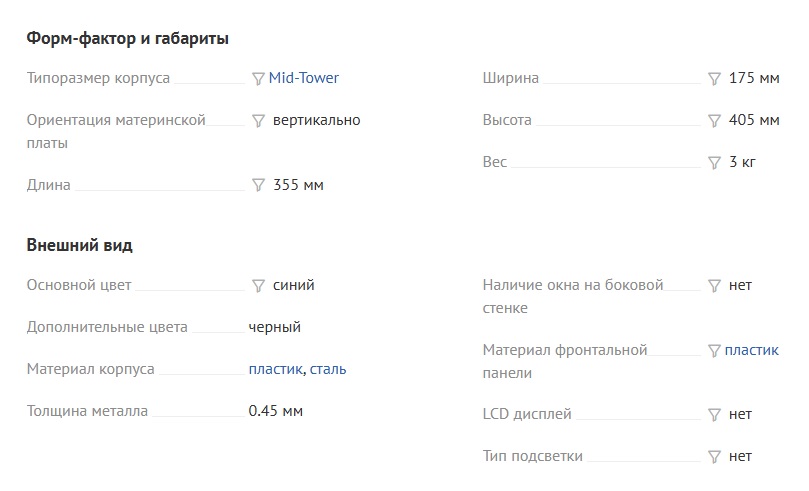Filter by height 405 мм icon

(714, 120)
